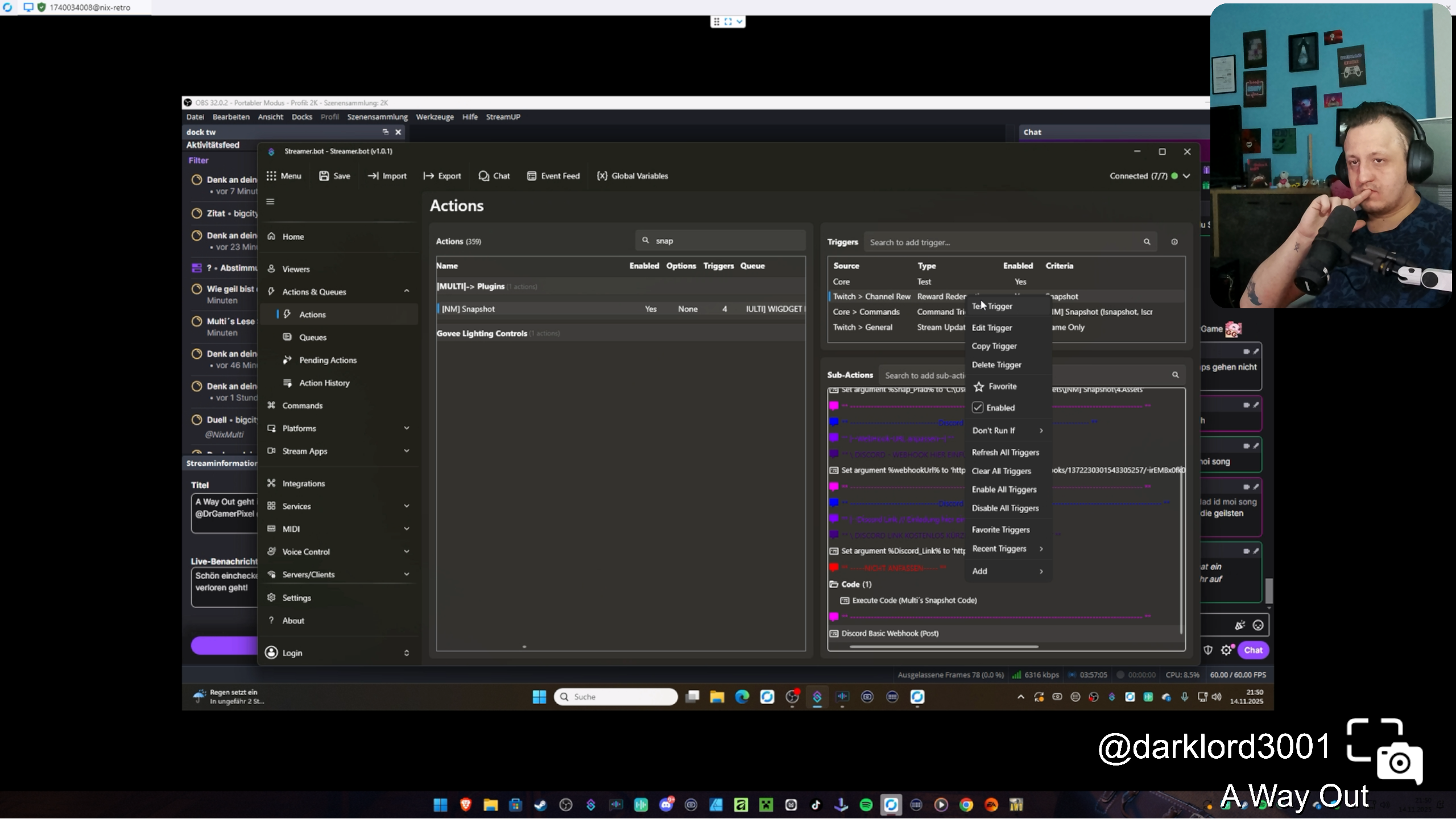Choose Copy Trigger in the context menu
This screenshot has height=819, width=1456.
[x=1008, y=346]
